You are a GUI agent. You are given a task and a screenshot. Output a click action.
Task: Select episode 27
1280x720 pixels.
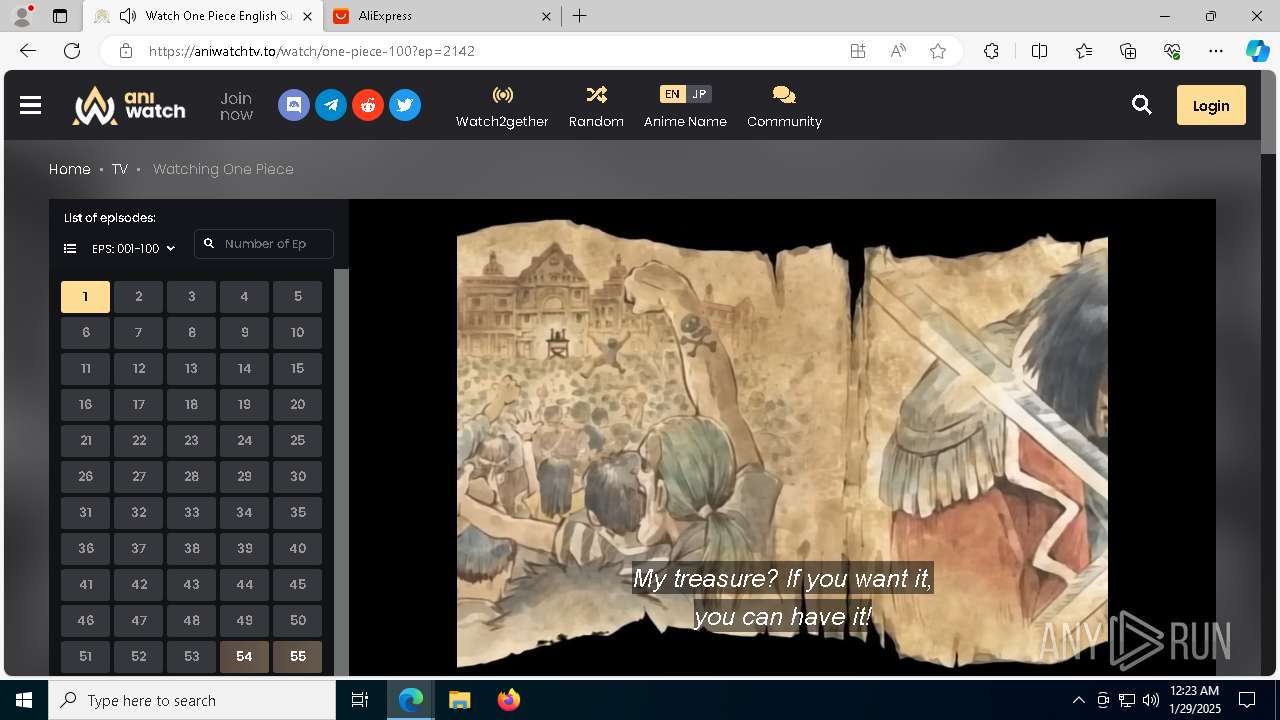point(138,477)
